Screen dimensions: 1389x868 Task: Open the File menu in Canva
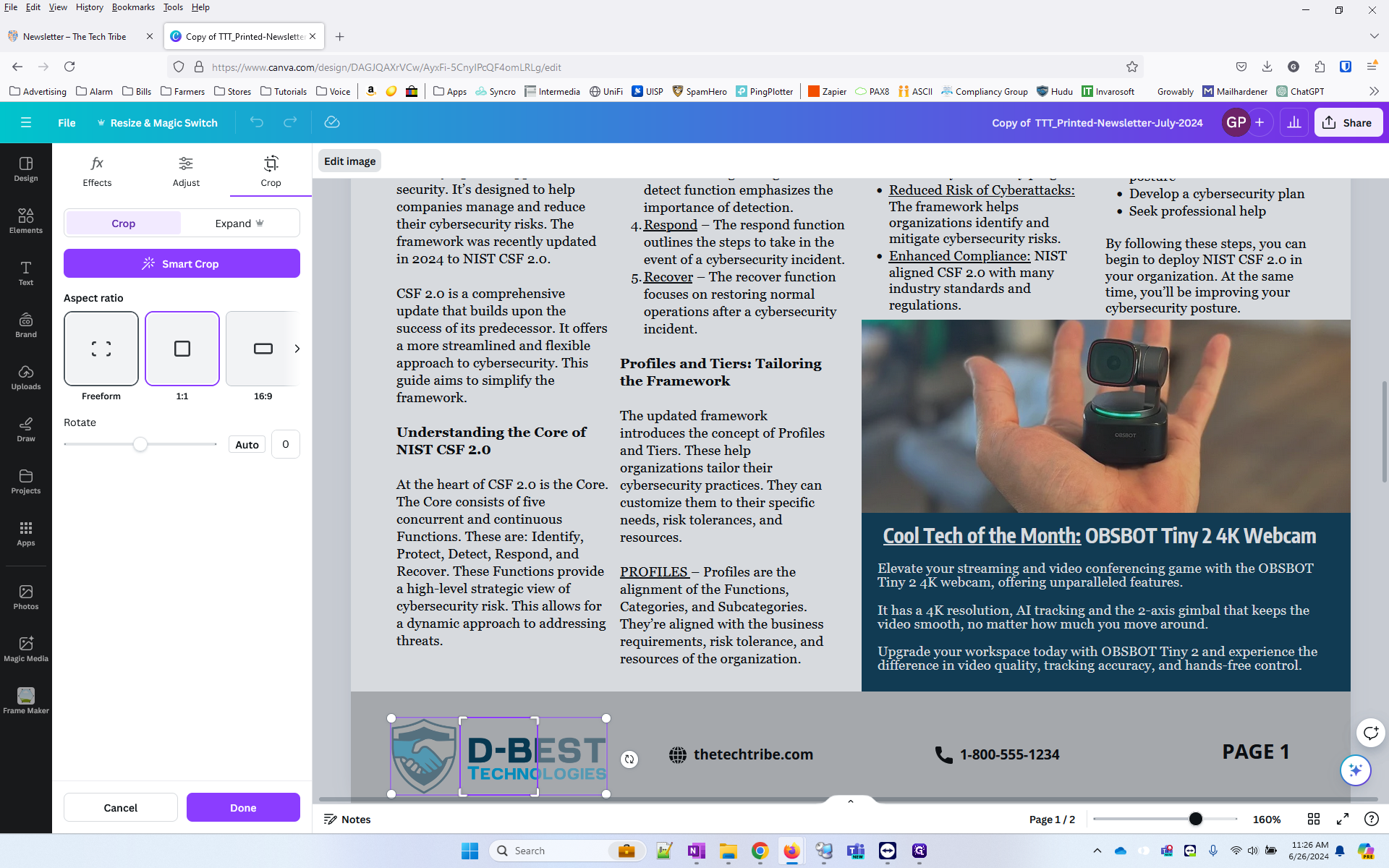(67, 122)
